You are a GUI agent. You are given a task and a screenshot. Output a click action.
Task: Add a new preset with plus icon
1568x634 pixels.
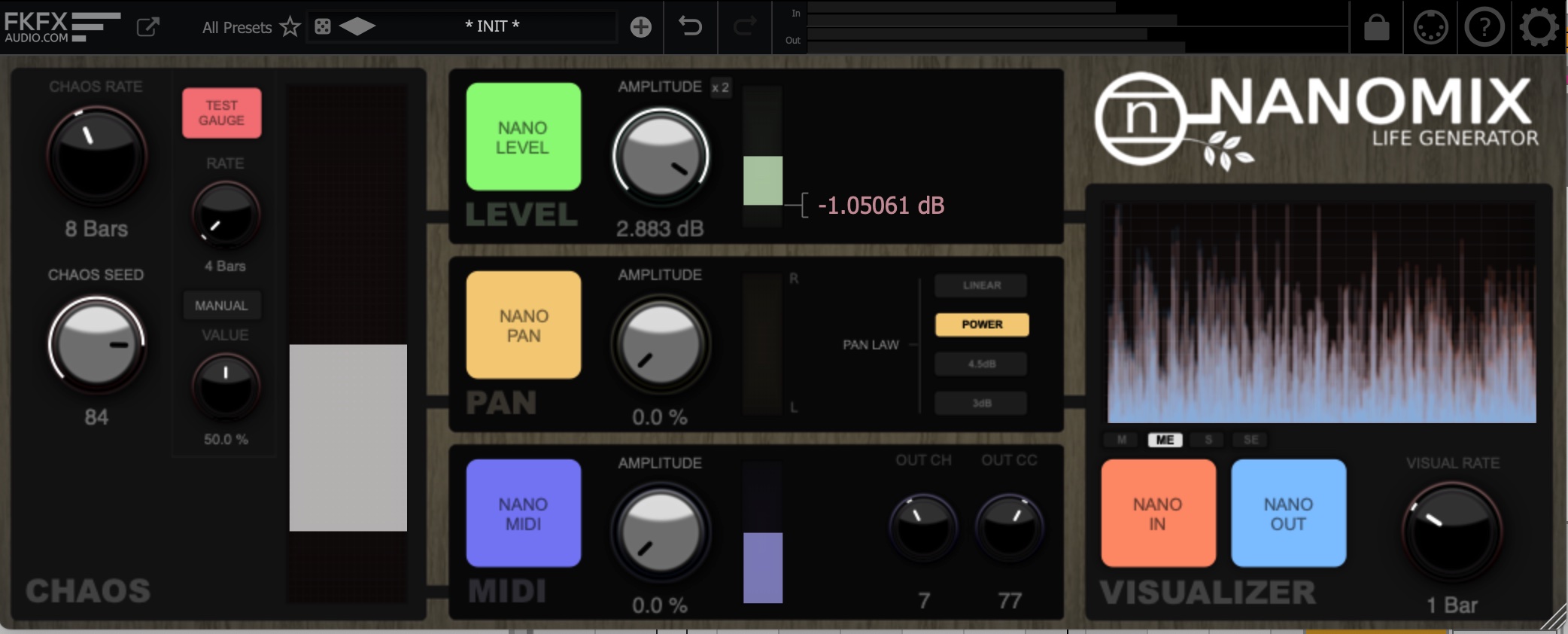(640, 27)
